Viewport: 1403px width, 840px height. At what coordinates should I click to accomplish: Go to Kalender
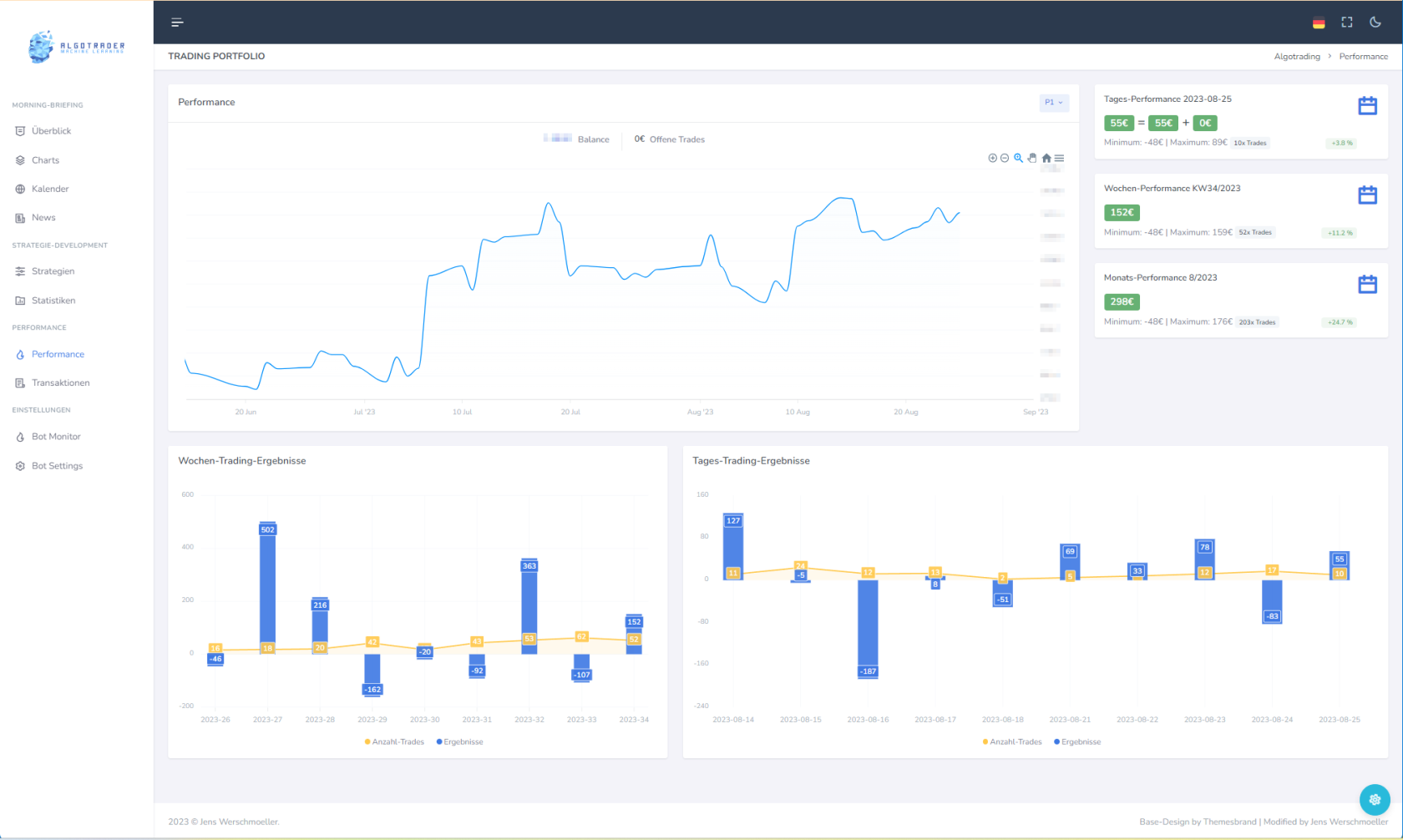point(50,189)
